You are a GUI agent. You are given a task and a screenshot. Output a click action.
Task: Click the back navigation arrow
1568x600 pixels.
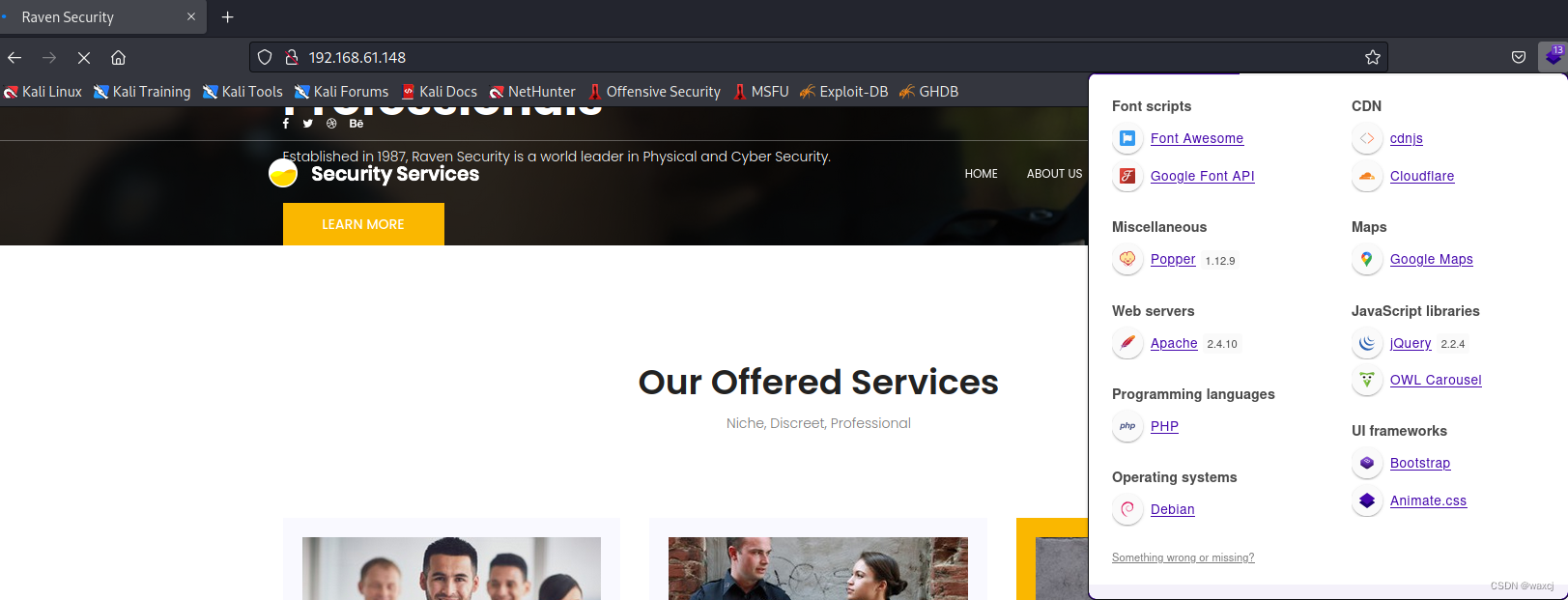(14, 58)
